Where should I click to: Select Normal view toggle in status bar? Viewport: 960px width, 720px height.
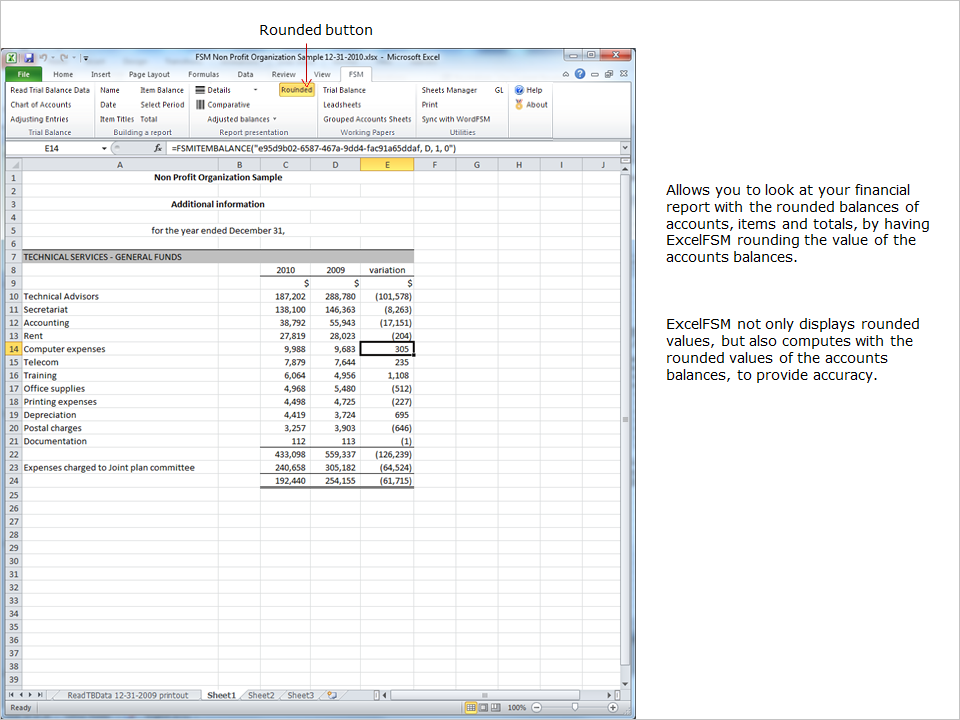click(x=472, y=707)
